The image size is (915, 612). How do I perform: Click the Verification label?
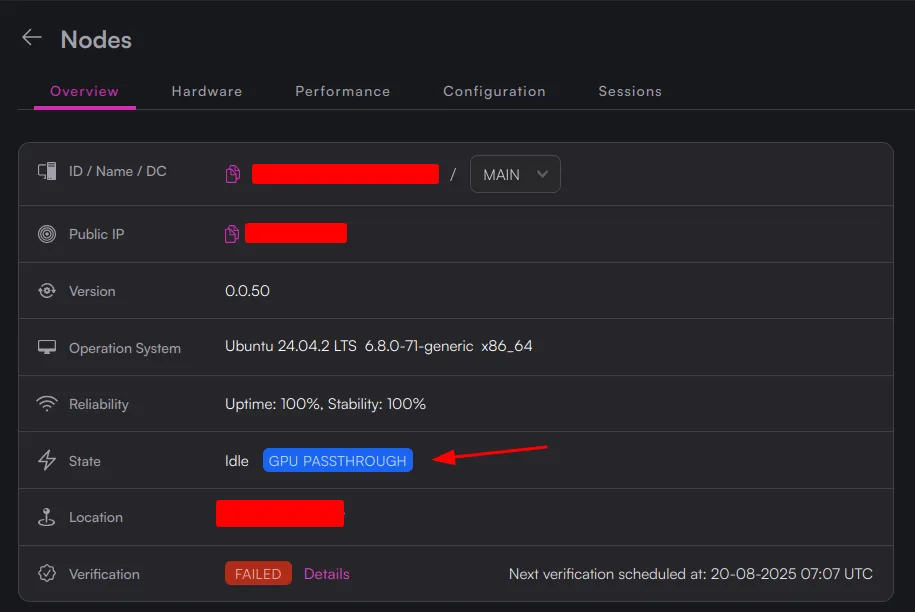104,574
